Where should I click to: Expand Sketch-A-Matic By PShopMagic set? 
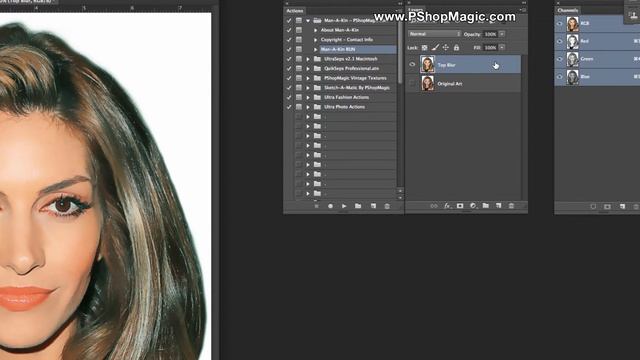[308, 88]
